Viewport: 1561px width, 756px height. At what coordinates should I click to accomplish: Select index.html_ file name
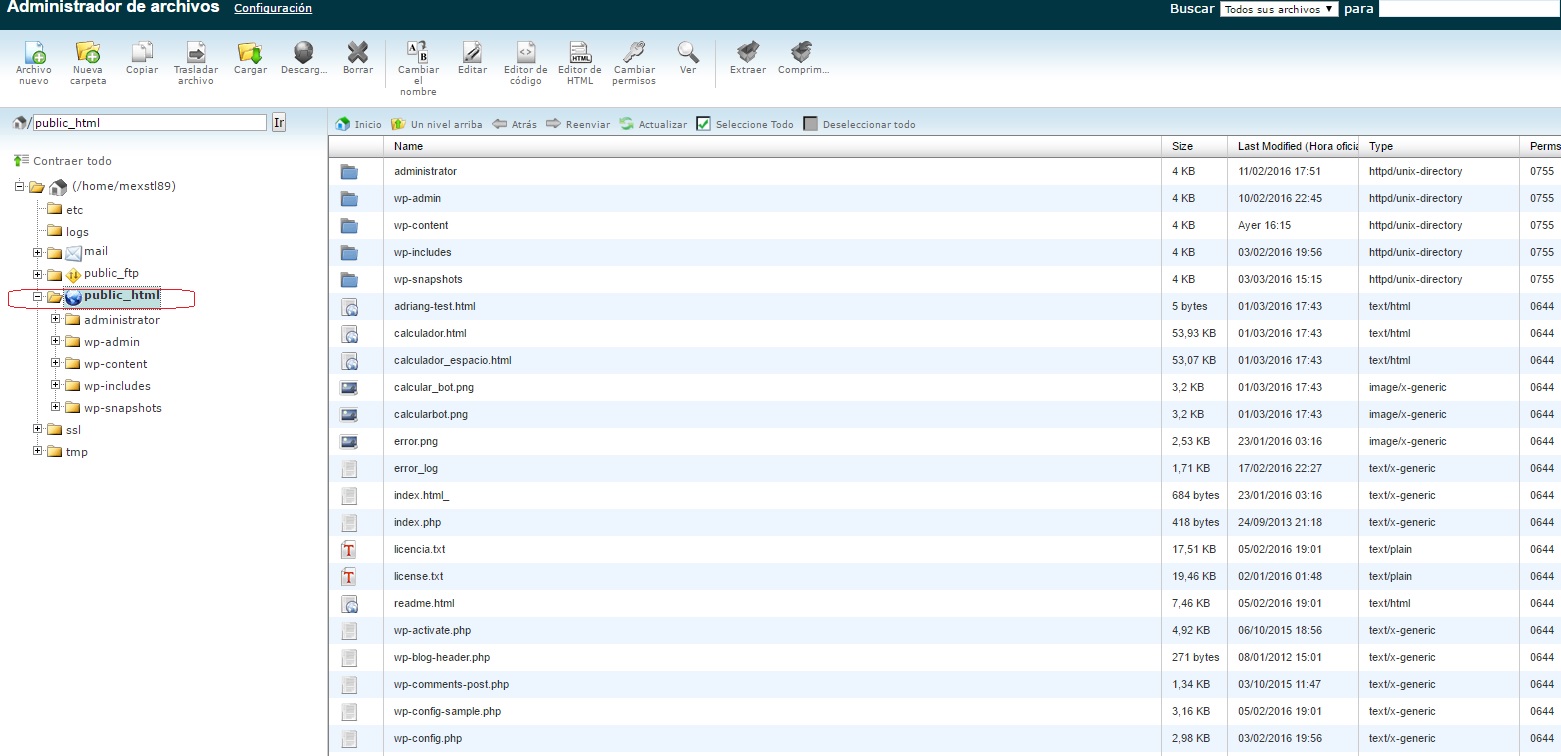click(422, 495)
